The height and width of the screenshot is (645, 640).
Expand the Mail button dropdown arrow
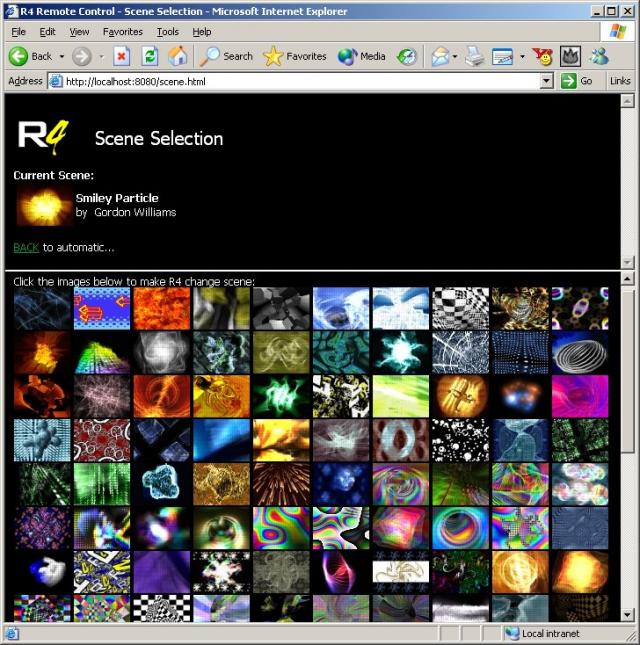[x=454, y=56]
